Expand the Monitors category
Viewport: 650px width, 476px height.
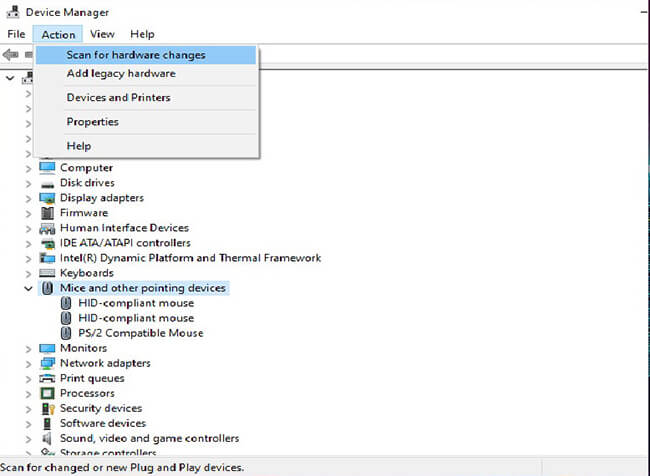click(28, 349)
